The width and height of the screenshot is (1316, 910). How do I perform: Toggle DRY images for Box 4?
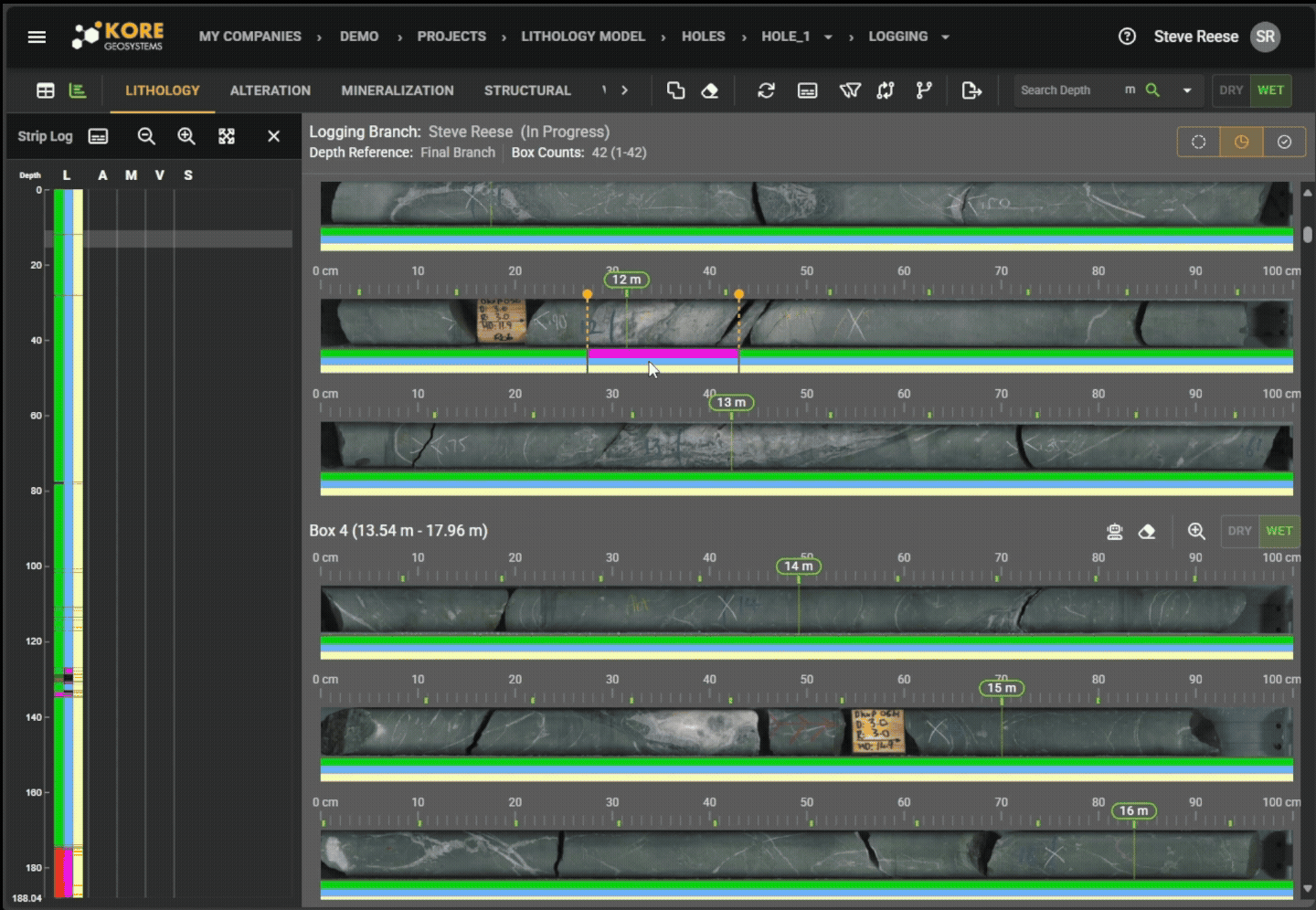coord(1239,531)
